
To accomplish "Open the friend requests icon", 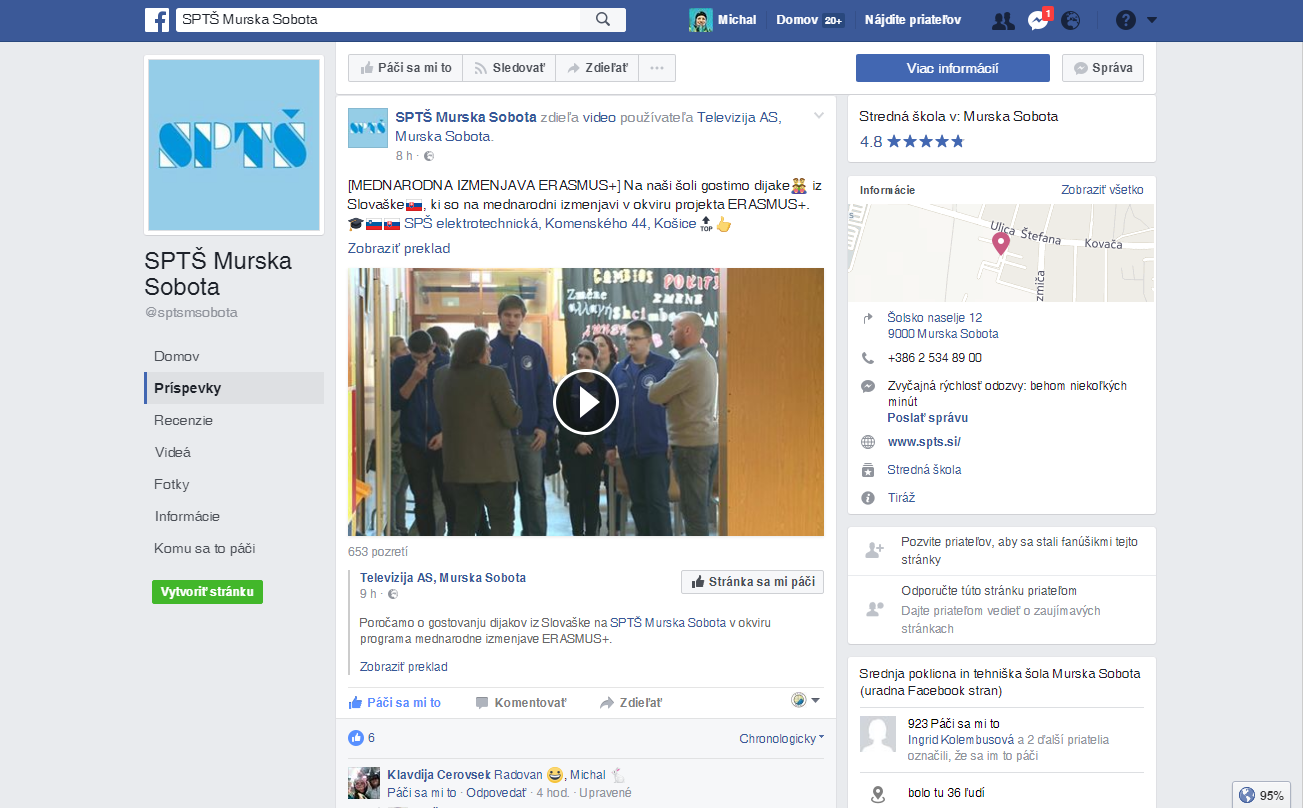I will point(1003,21).
